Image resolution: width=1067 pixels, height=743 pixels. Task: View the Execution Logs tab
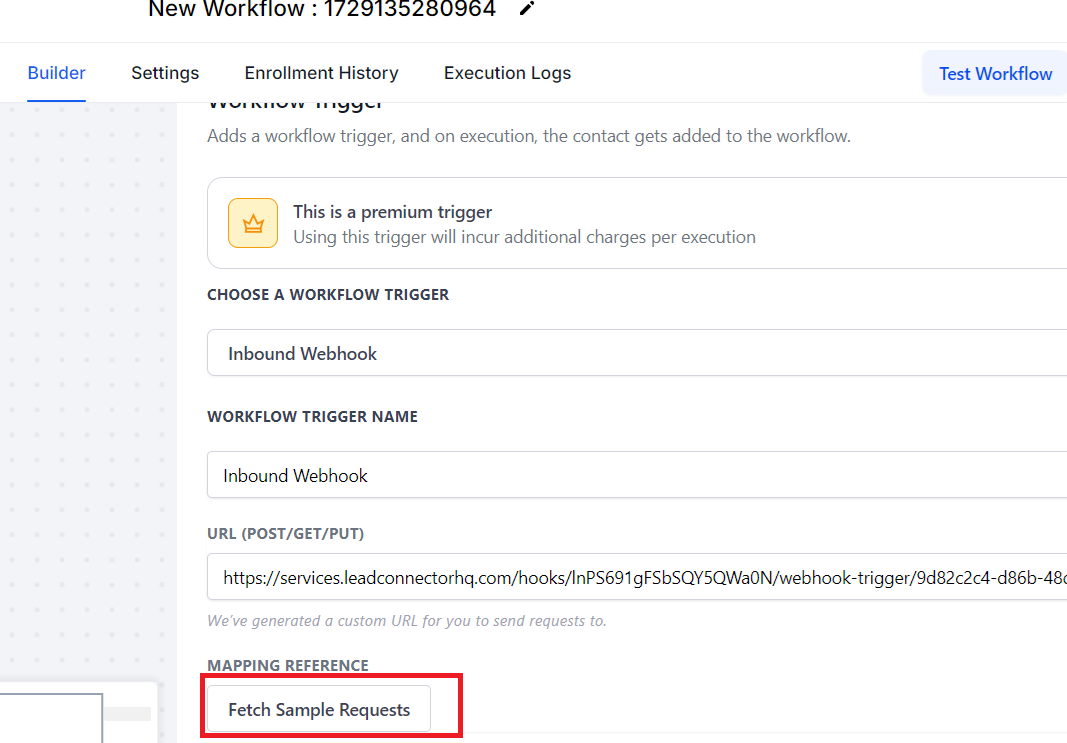507,73
